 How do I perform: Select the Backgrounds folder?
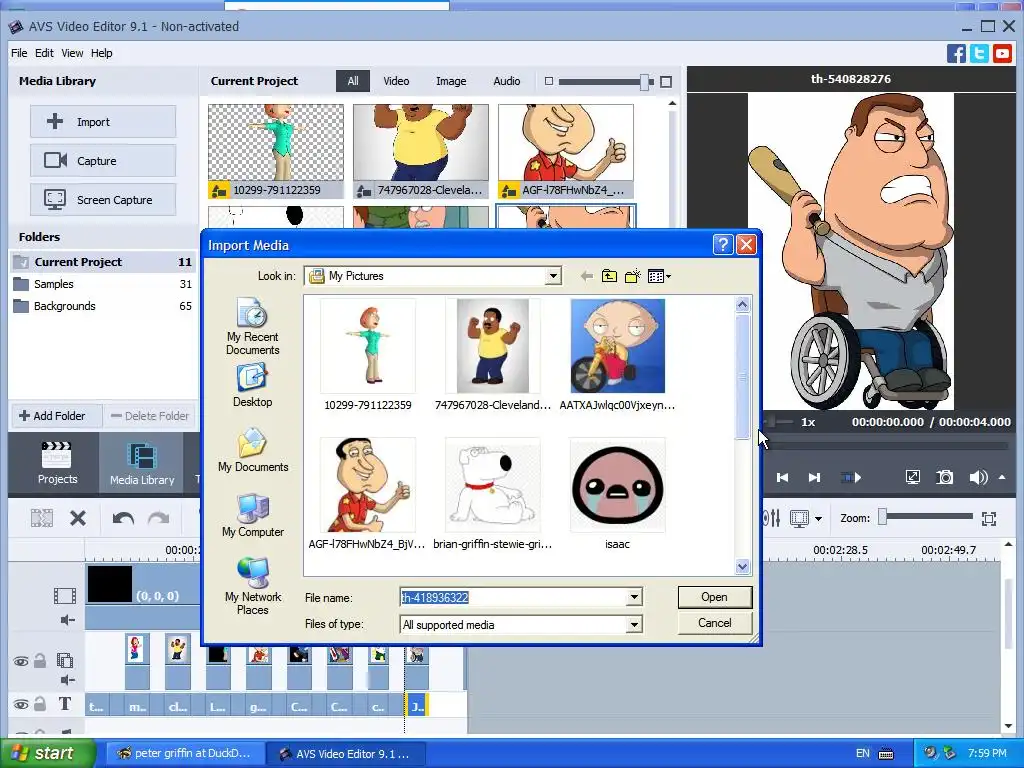point(103,306)
